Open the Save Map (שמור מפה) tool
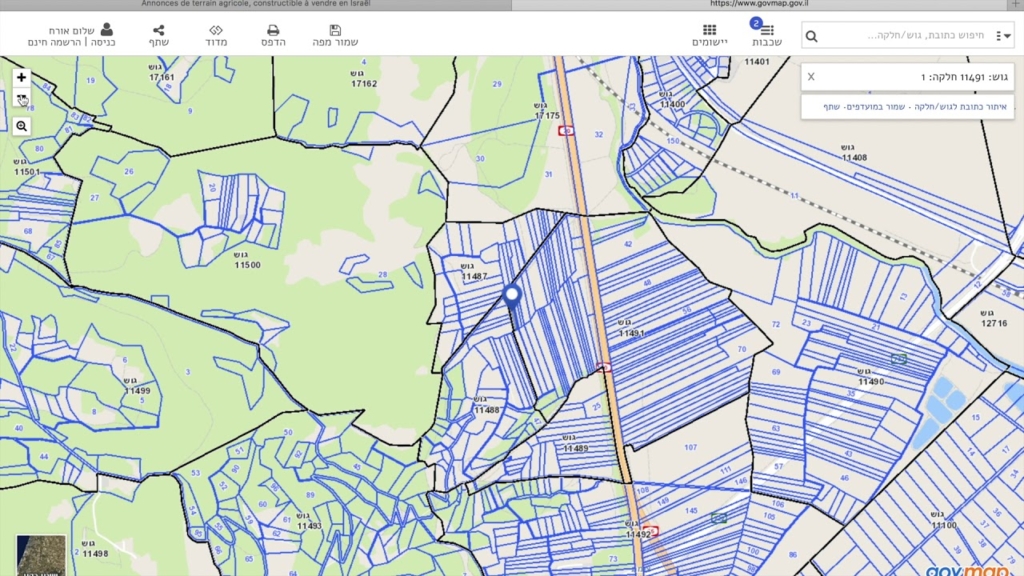Image resolution: width=1024 pixels, height=576 pixels. pos(334,36)
